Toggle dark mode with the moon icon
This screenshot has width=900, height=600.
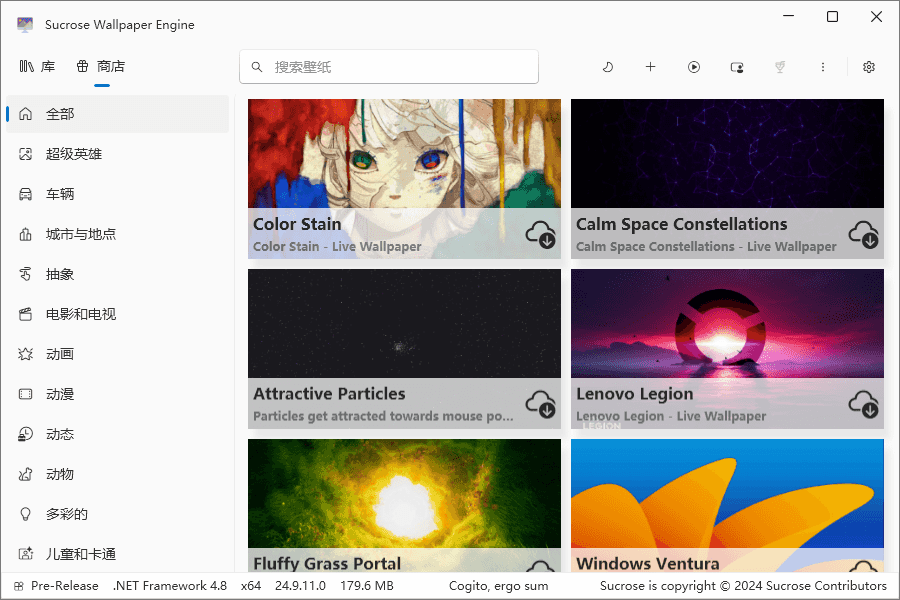click(x=607, y=67)
